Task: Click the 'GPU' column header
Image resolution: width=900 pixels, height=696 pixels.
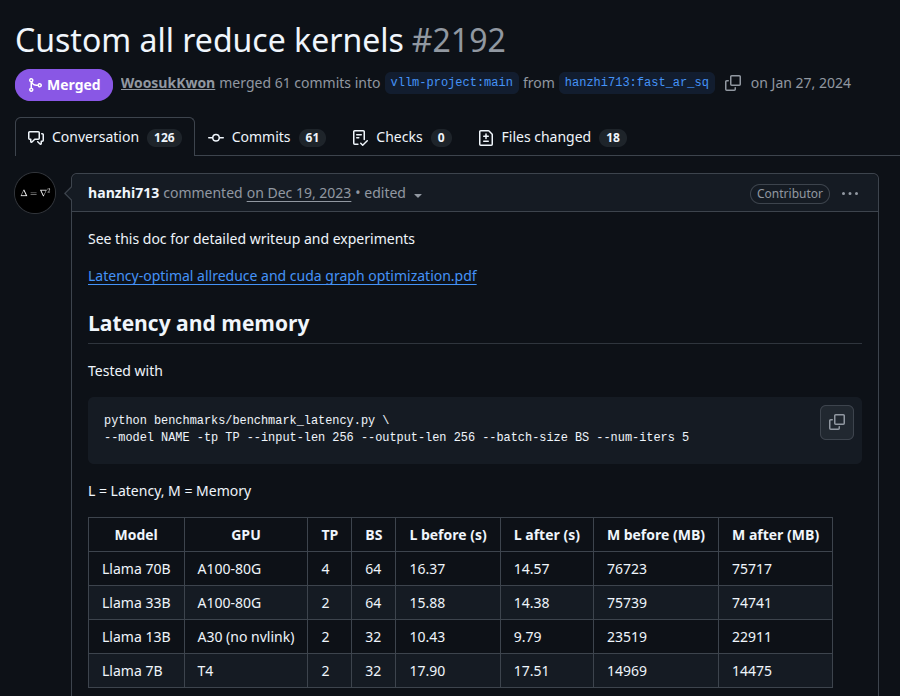Action: [246, 535]
